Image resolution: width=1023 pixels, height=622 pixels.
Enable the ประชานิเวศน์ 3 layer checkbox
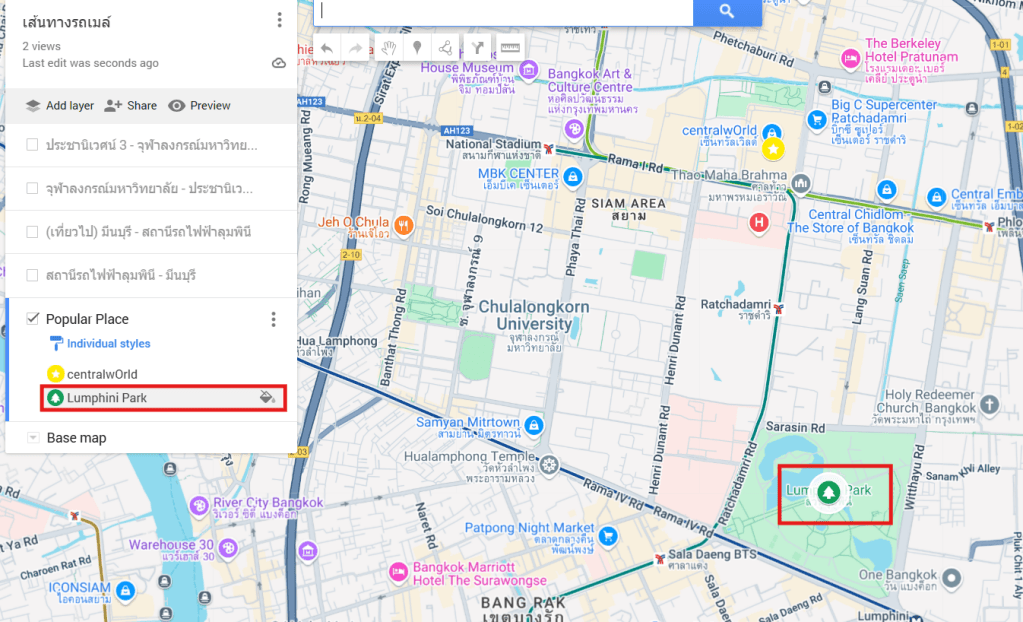32,144
